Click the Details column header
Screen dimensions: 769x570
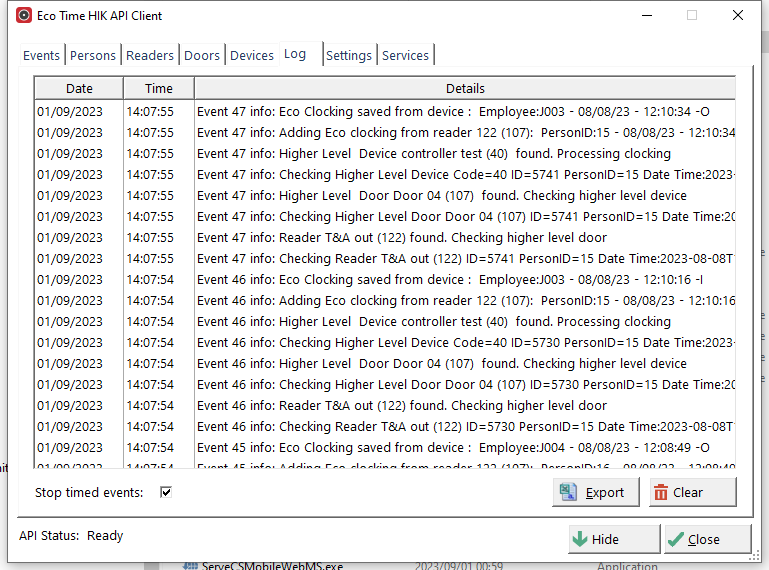coord(465,88)
